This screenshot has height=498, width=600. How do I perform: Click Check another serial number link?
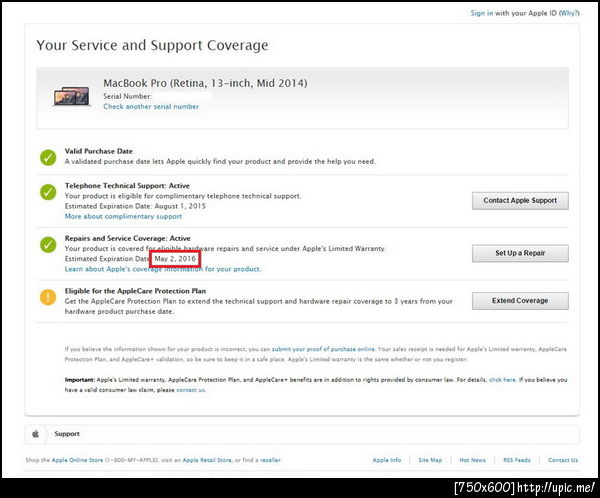click(151, 107)
